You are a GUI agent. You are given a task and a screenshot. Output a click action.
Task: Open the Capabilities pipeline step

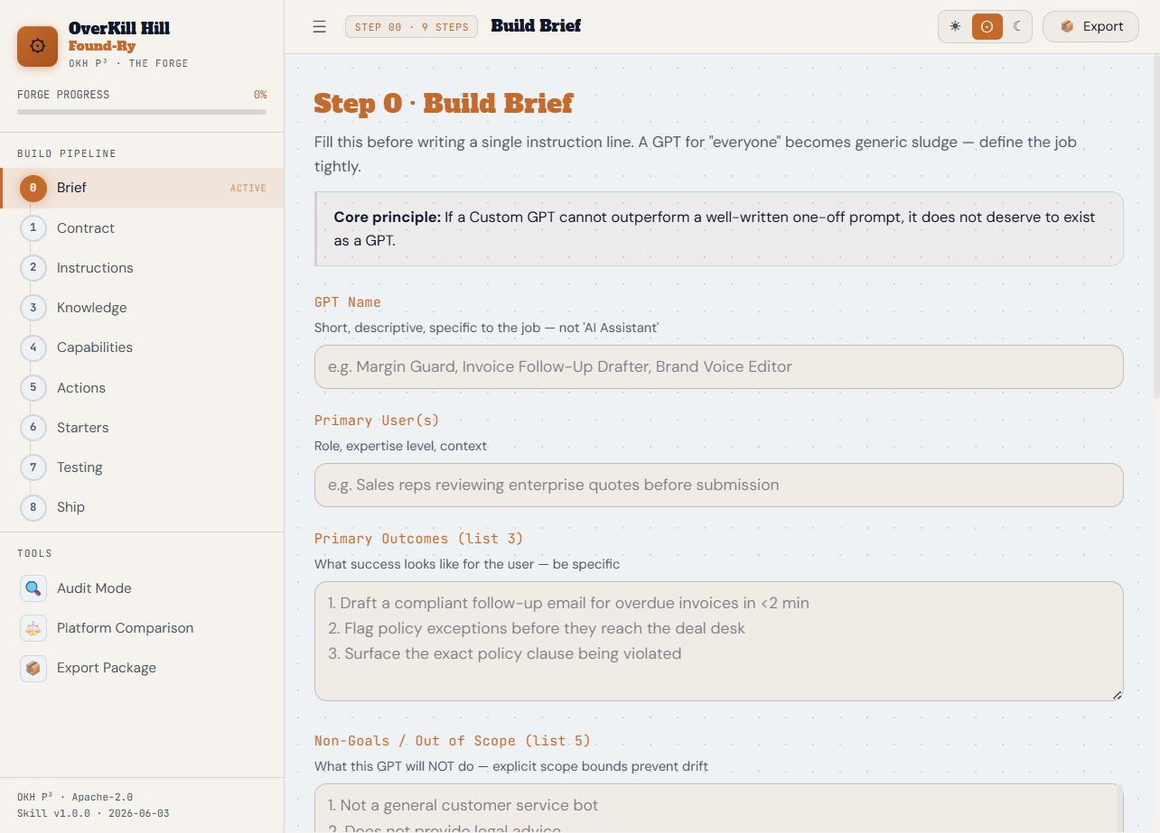142,348
